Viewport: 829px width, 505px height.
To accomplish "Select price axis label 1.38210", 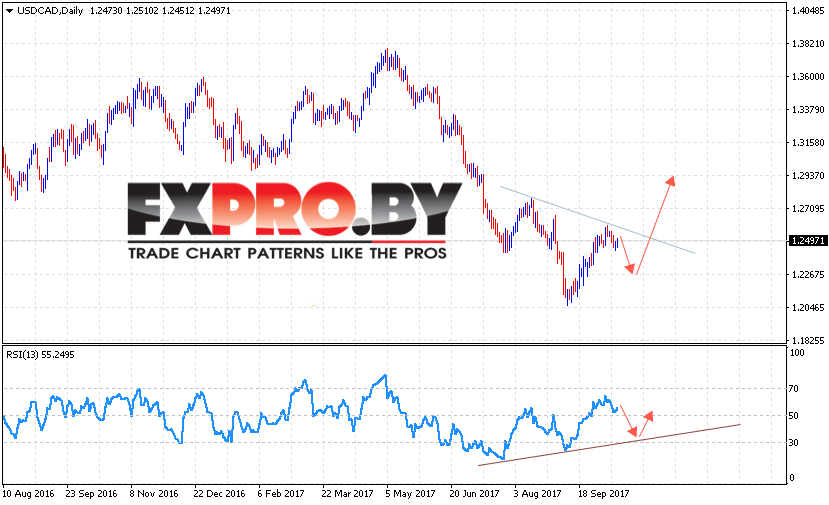I will [808, 44].
